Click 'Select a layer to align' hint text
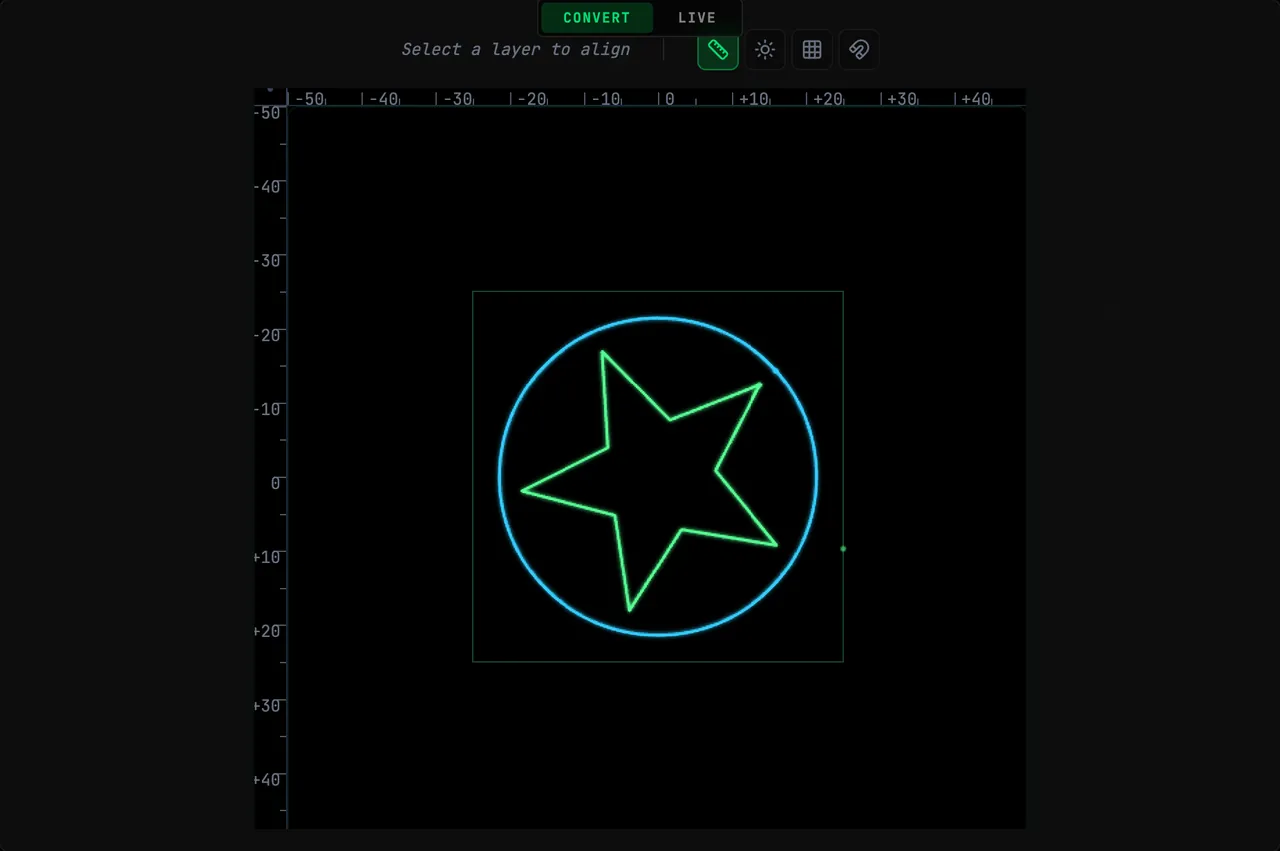Screen dimensions: 1280x851 click(x=516, y=49)
